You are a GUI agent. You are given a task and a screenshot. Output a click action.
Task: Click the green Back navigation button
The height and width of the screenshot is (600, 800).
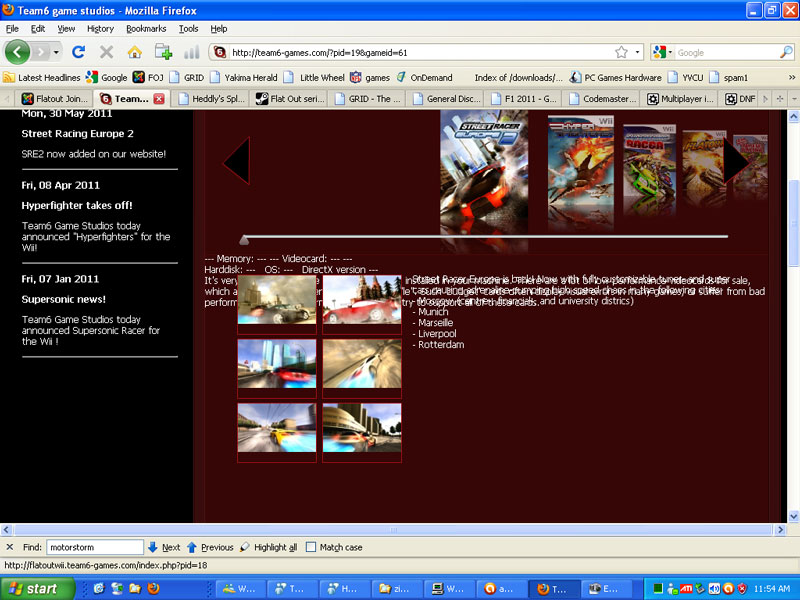click(17, 52)
